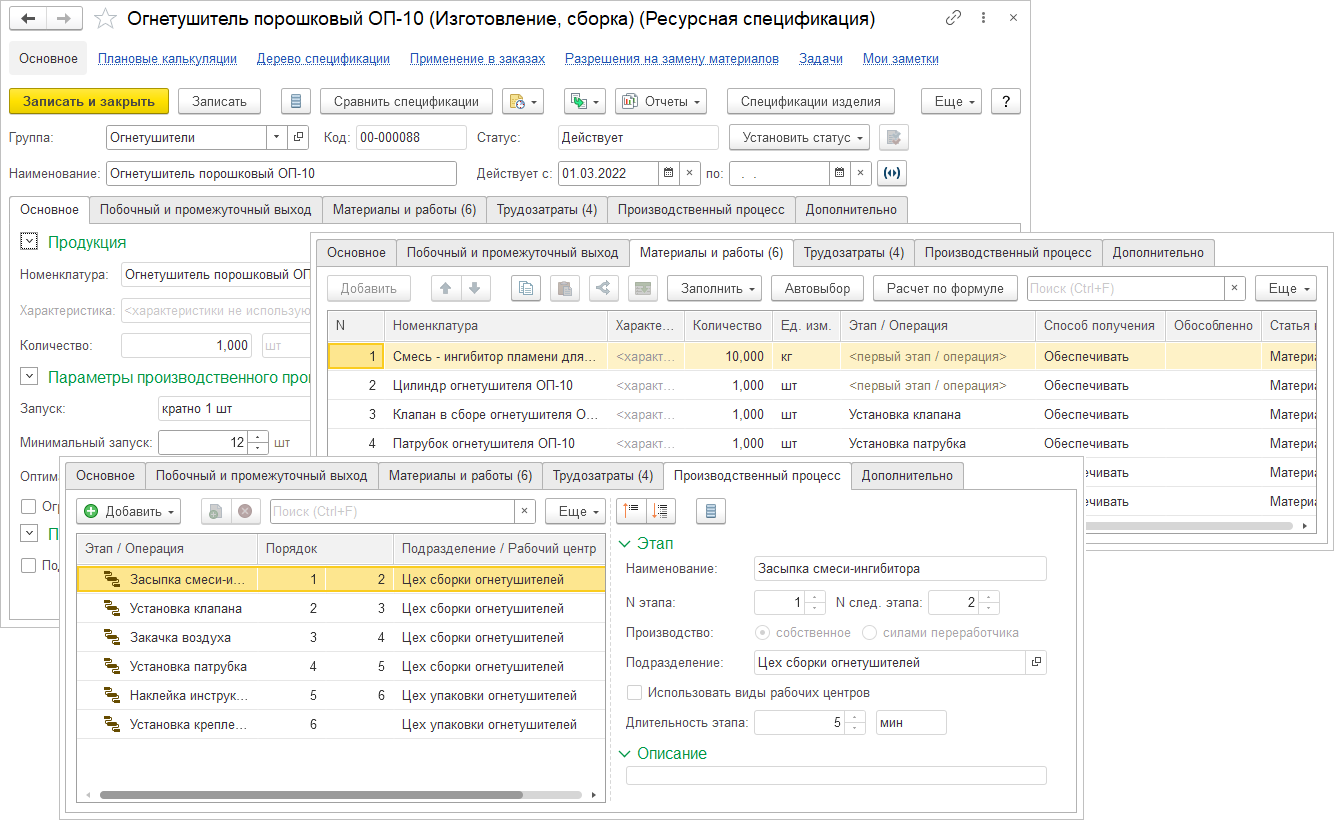1338x826 pixels.
Task: Click the move row up arrow icon
Action: pos(446,288)
